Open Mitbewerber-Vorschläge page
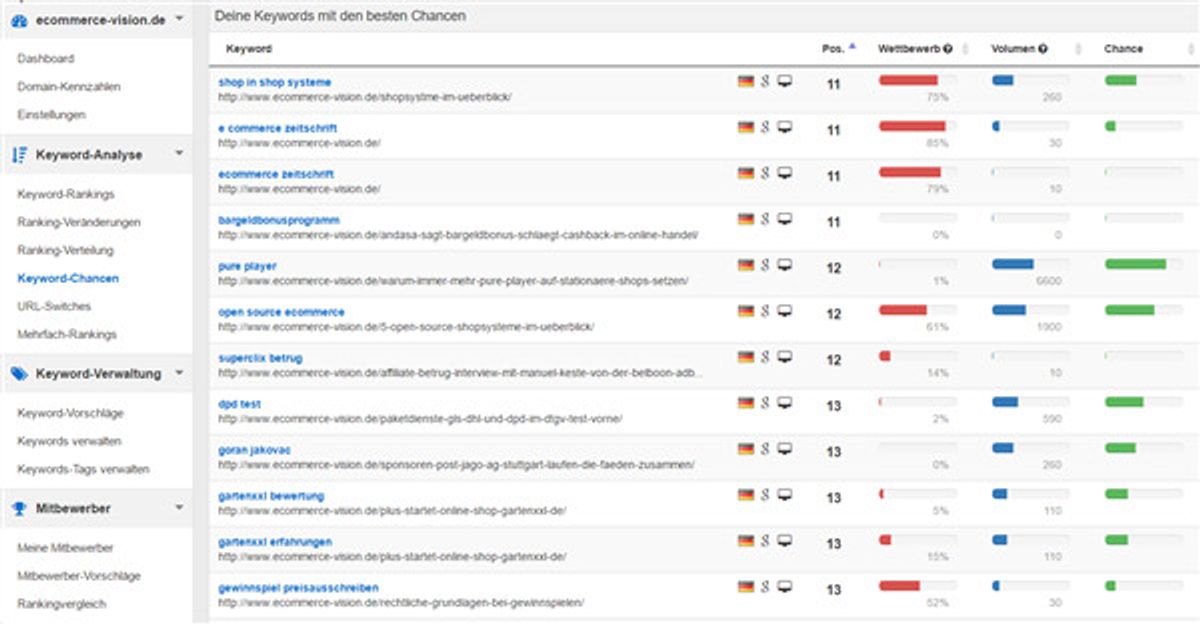The image size is (1200, 624). point(79,576)
